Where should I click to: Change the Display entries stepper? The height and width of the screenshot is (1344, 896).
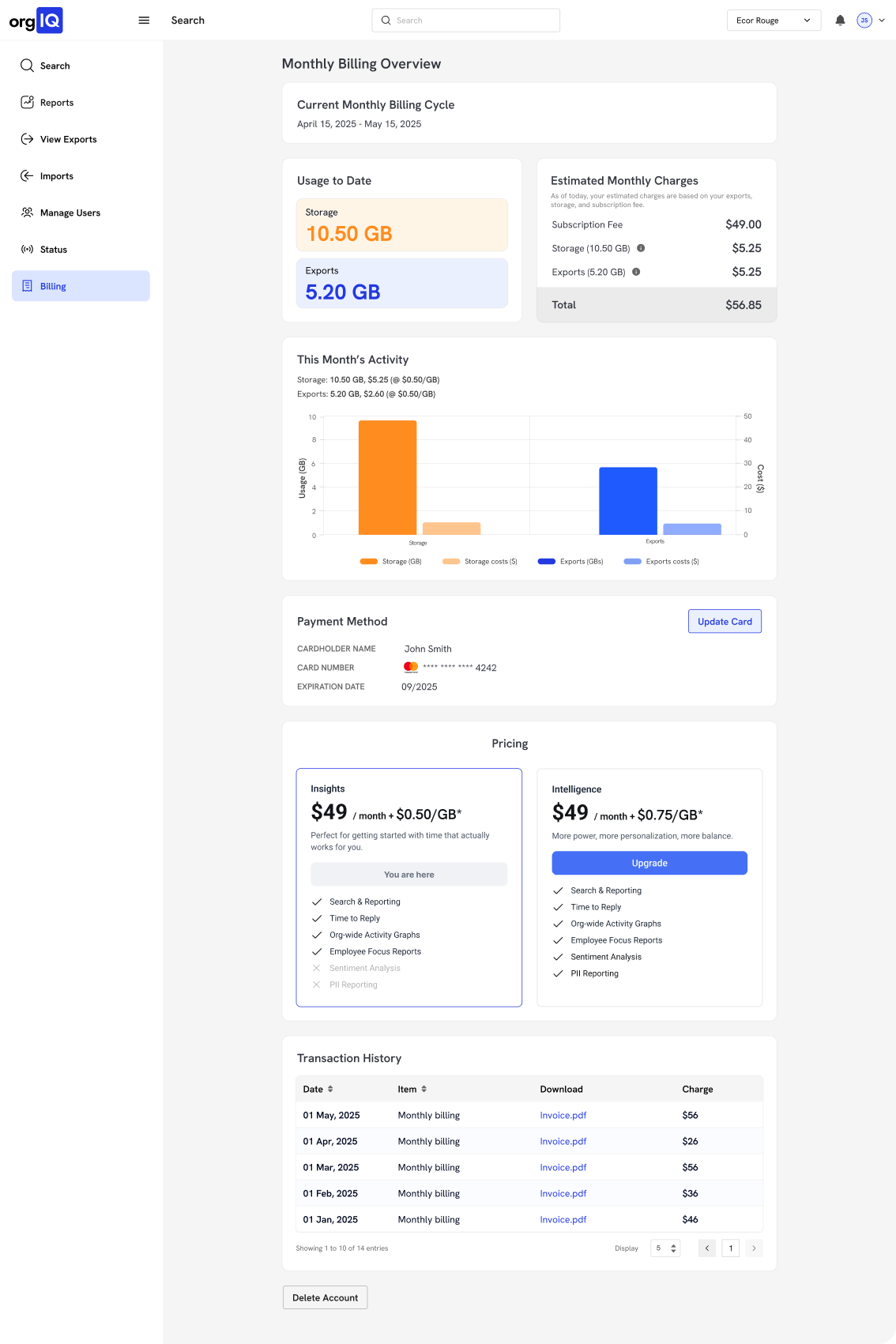(665, 1248)
